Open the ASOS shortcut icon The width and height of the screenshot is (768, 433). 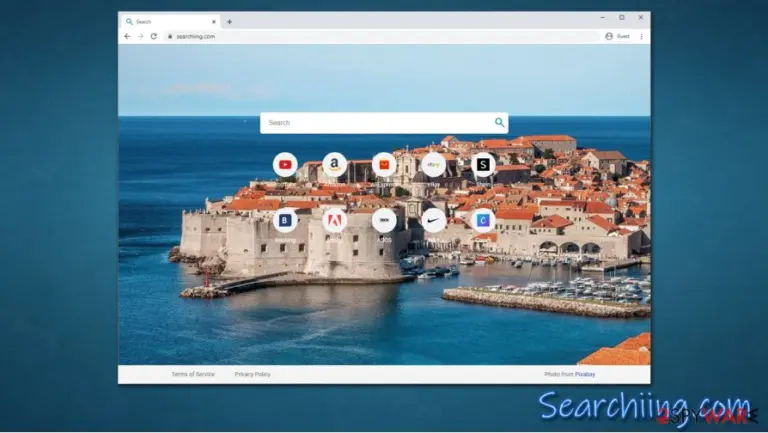(384, 220)
